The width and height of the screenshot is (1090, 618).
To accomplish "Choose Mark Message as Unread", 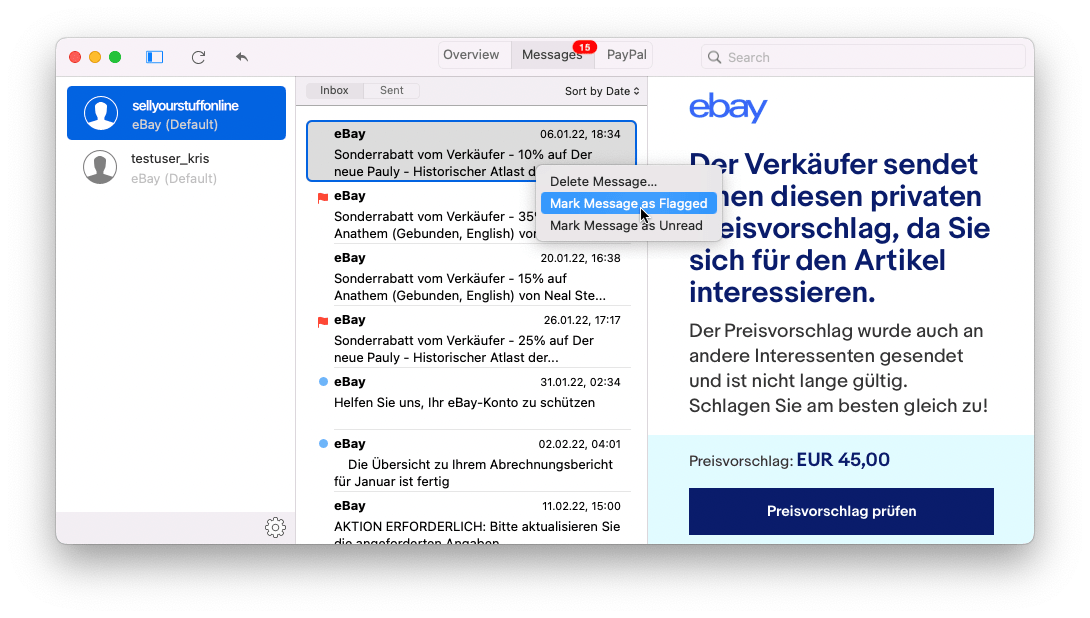I will pos(628,225).
